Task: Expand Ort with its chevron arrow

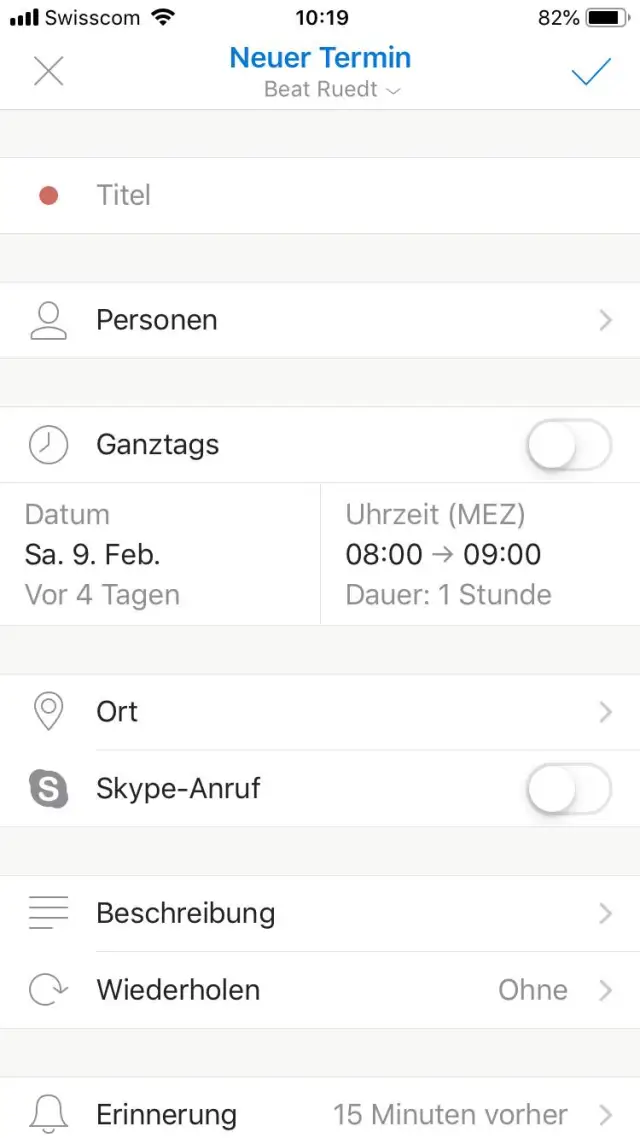Action: pos(605,712)
